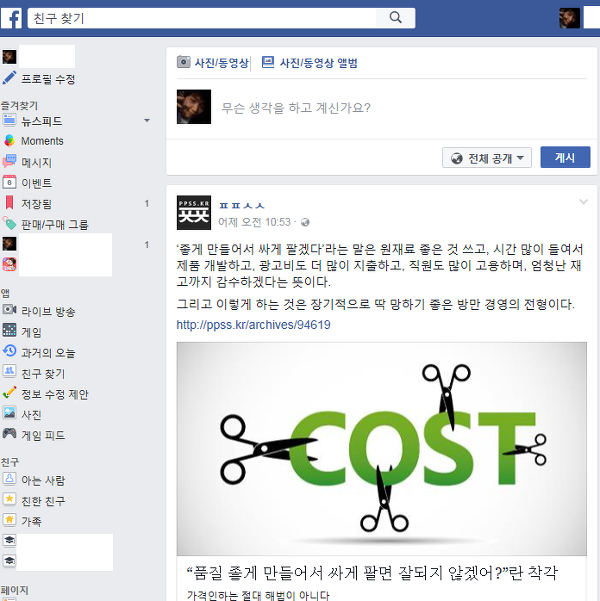Select the 사진/동영상 앨범 tab
Screen dimensions: 600x601
[309, 63]
